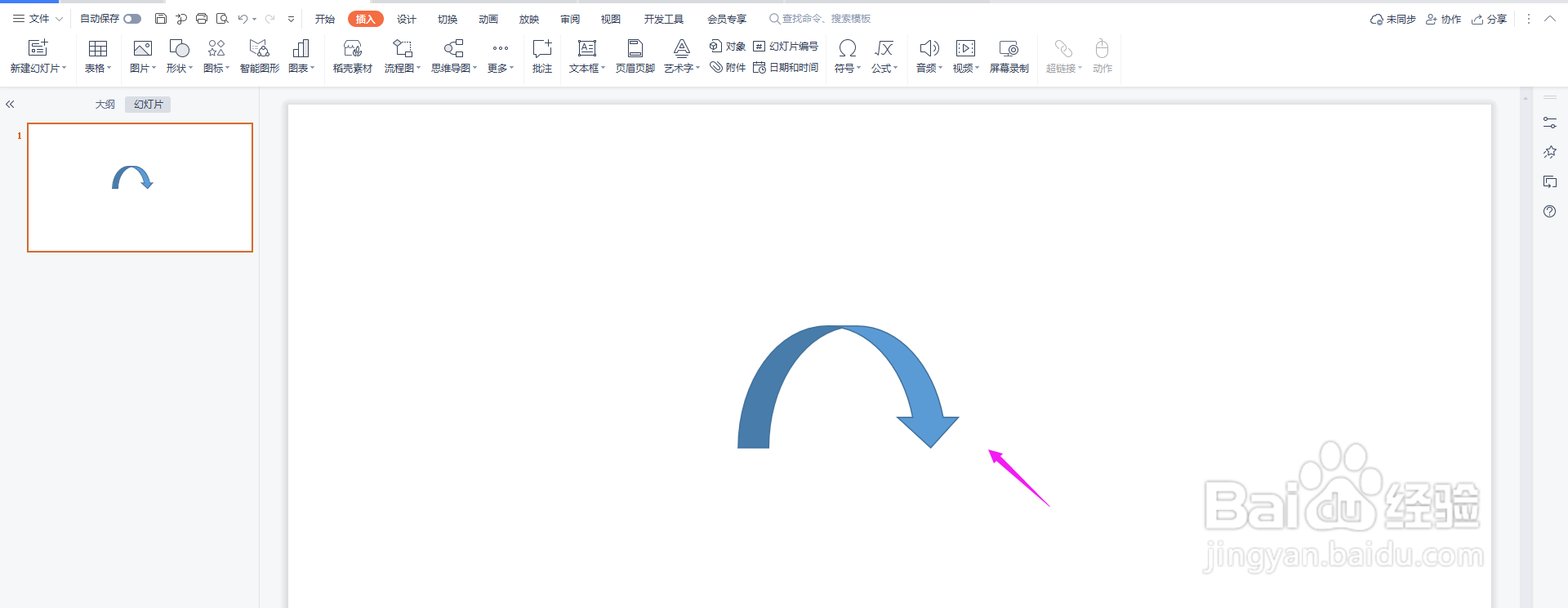Click the Print icon in quick access bar
Screen dimensions: 1568x608
pyautogui.click(x=202, y=19)
